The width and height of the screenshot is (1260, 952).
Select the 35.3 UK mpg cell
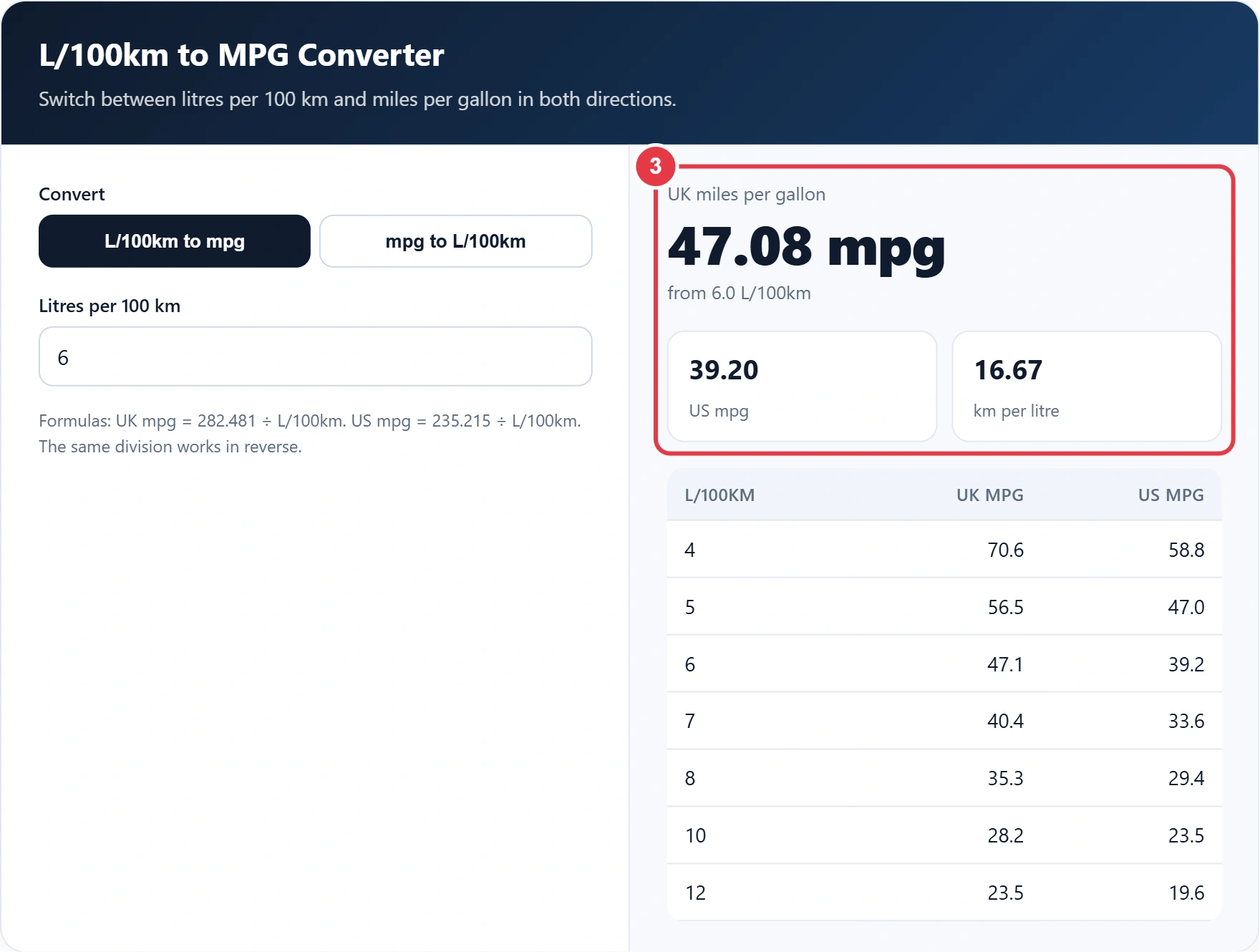pyautogui.click(x=1005, y=778)
